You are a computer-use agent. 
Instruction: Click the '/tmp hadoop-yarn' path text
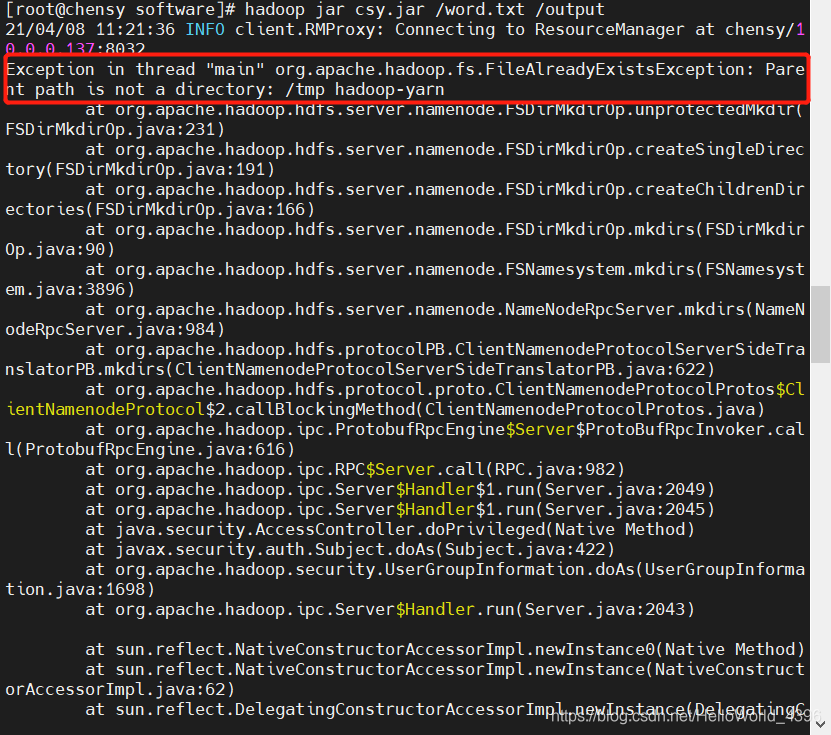[x=365, y=90]
